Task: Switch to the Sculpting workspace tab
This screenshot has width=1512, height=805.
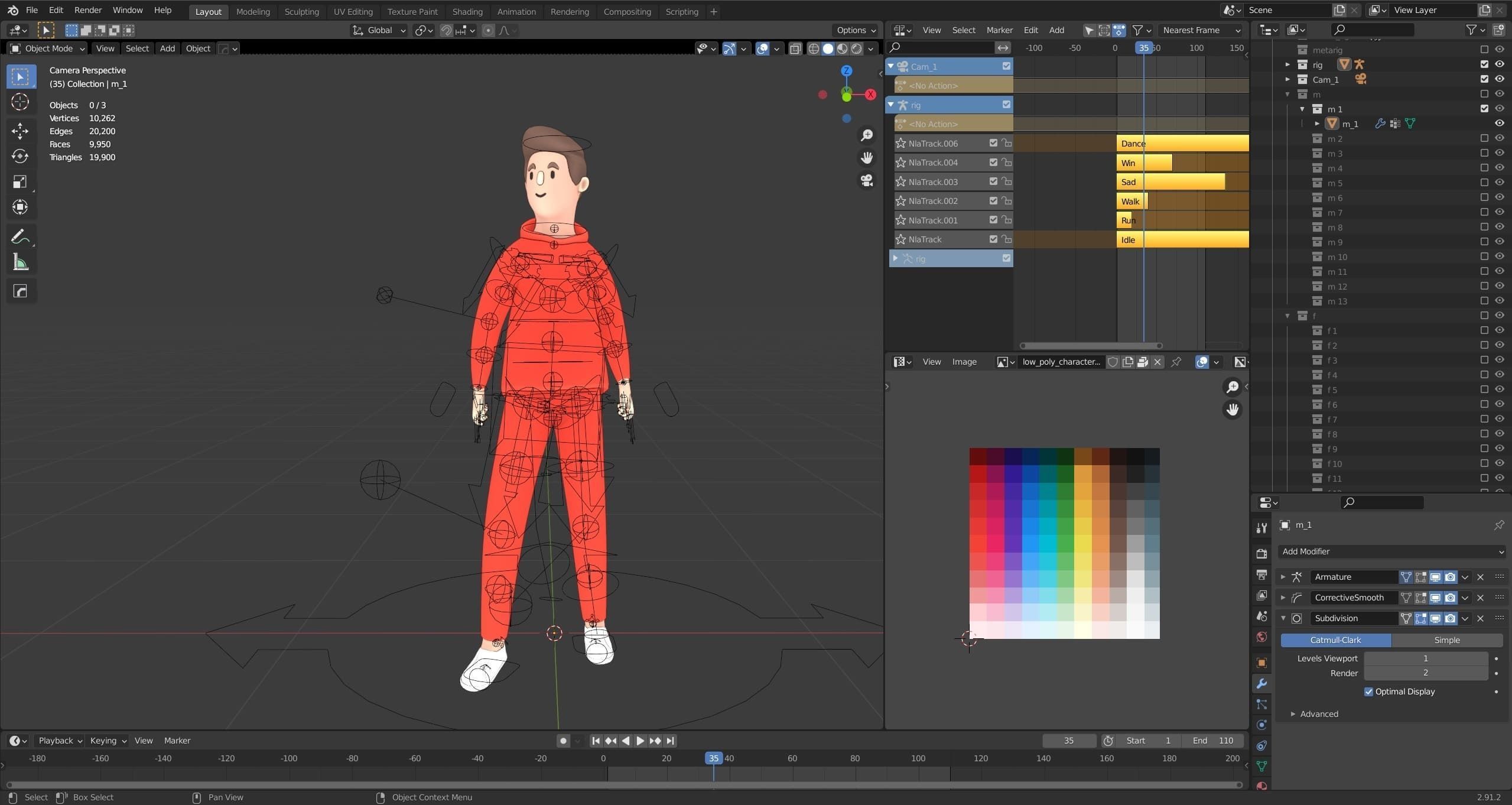Action: 301,11
